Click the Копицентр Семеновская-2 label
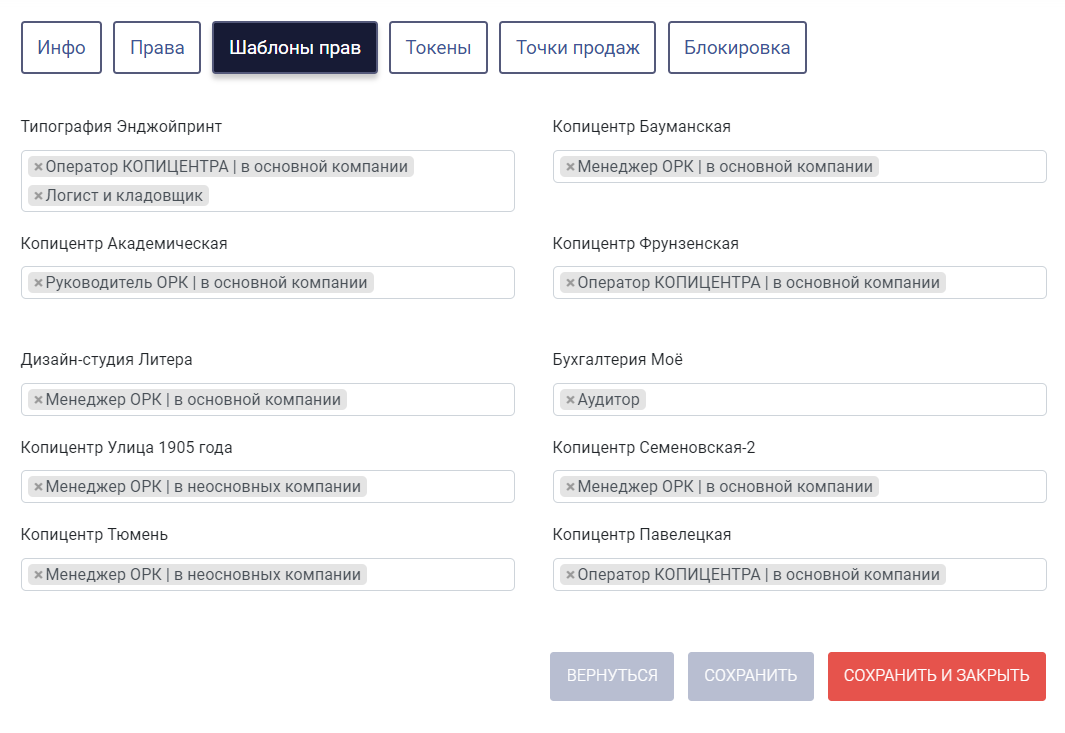 coord(654,448)
